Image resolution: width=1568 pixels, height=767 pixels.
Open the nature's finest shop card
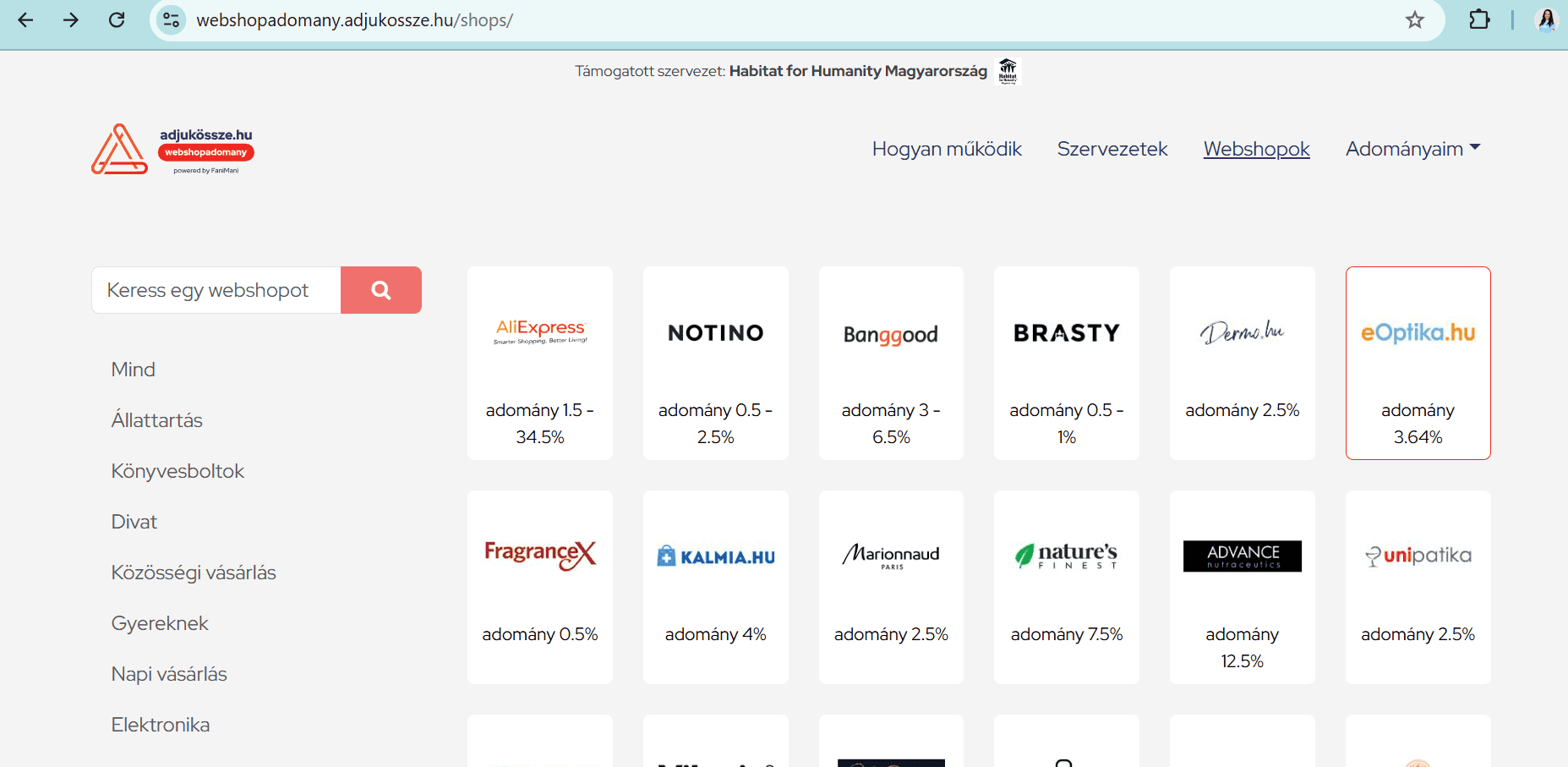pyautogui.click(x=1067, y=588)
